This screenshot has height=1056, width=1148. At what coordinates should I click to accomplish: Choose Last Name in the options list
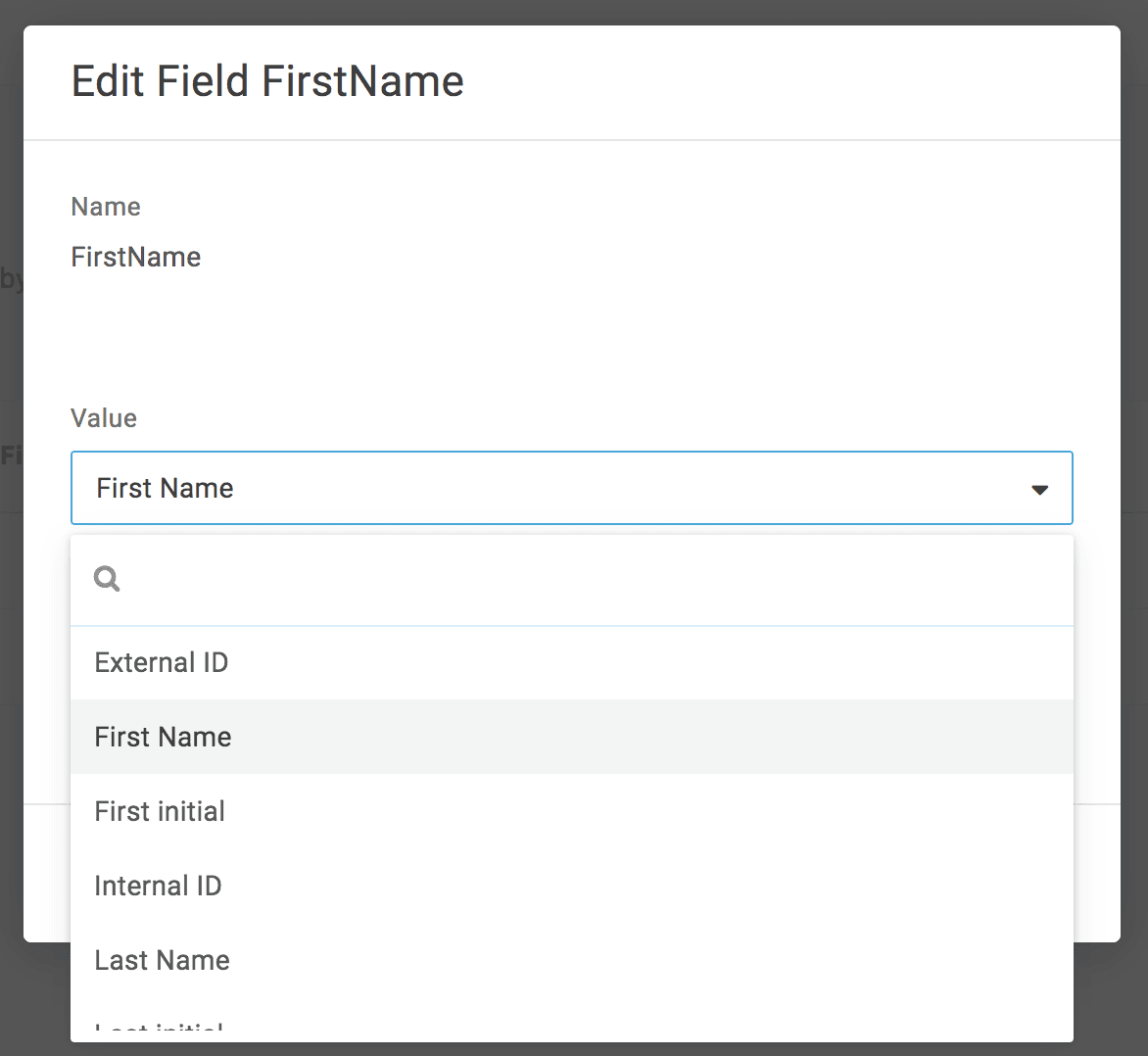(x=162, y=961)
